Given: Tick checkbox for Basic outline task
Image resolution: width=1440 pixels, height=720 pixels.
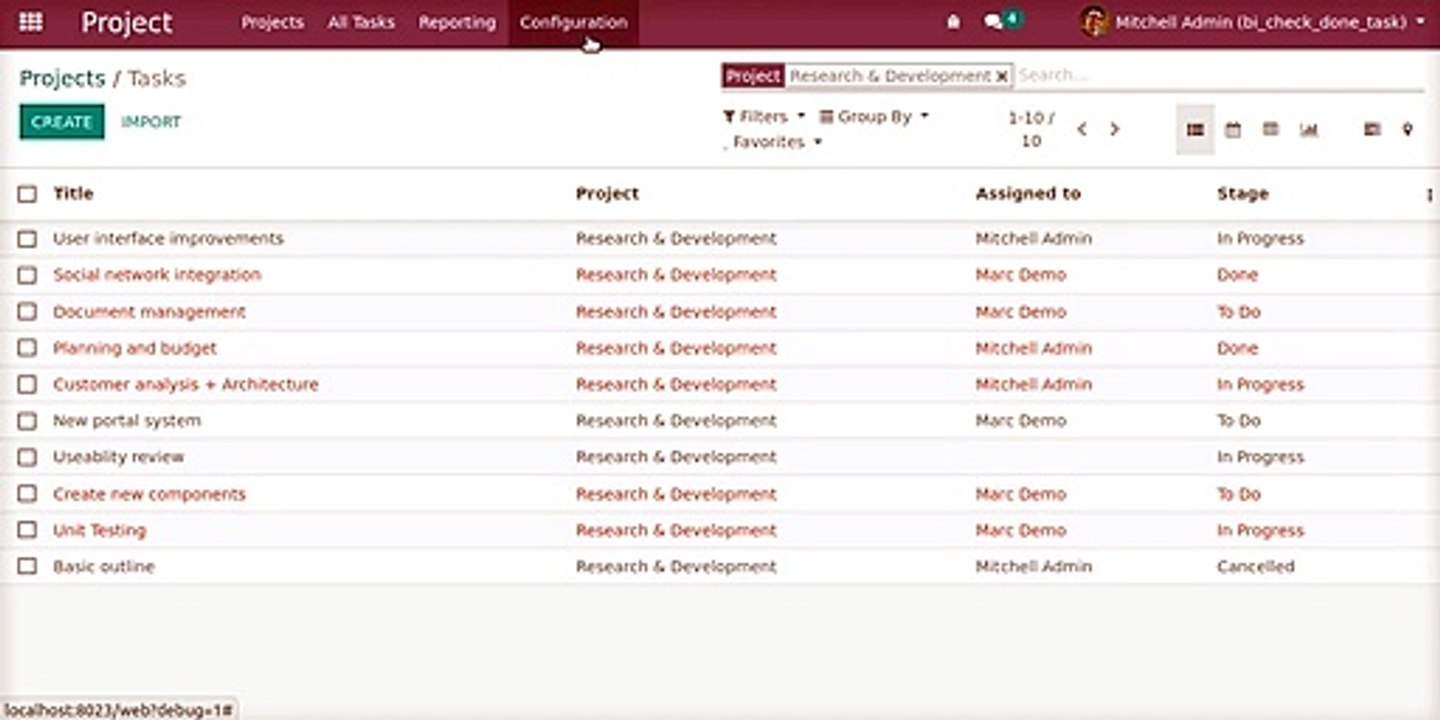Looking at the screenshot, I should coord(27,567).
